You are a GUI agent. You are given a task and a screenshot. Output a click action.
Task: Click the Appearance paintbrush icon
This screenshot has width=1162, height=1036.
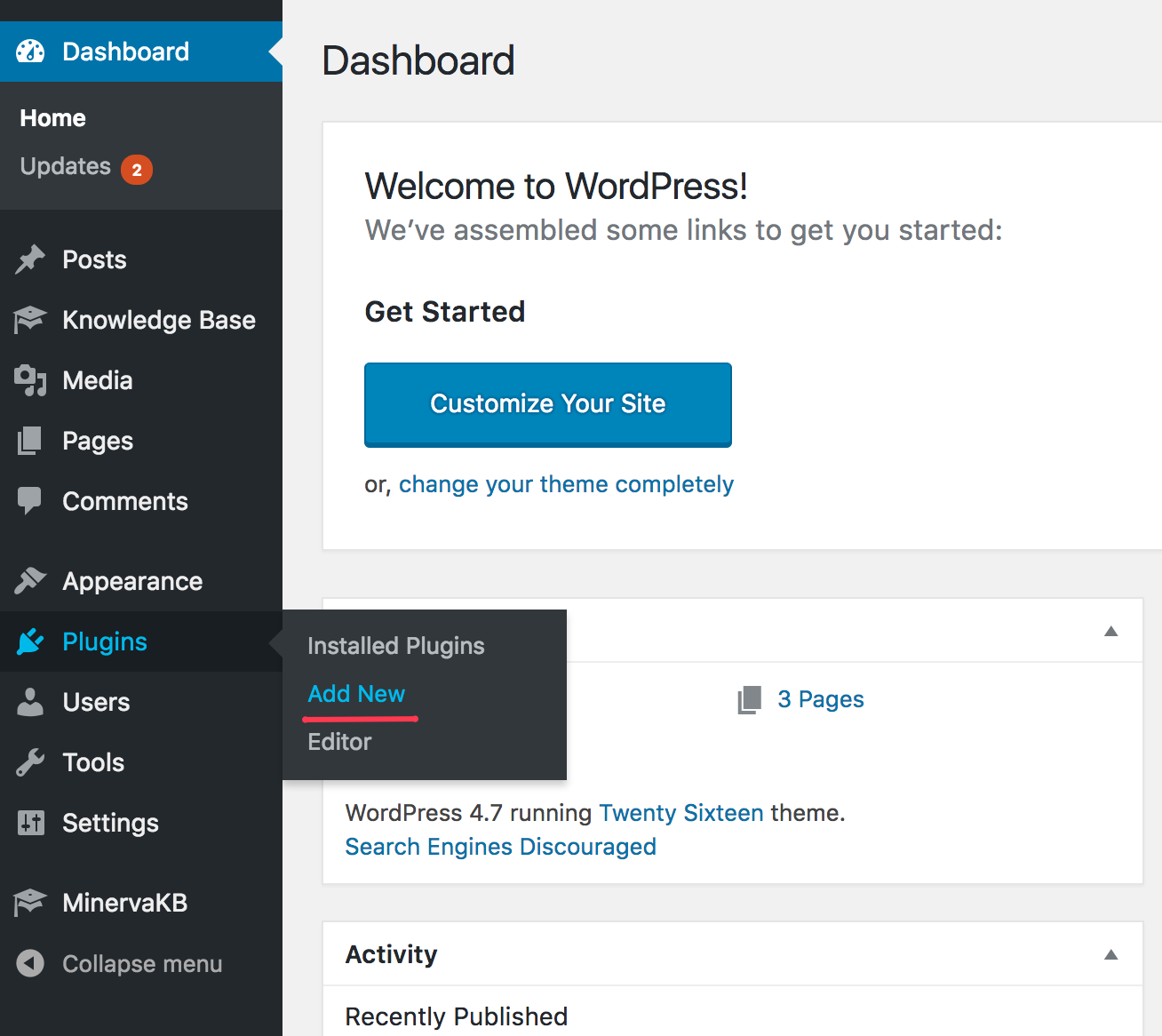point(30,581)
